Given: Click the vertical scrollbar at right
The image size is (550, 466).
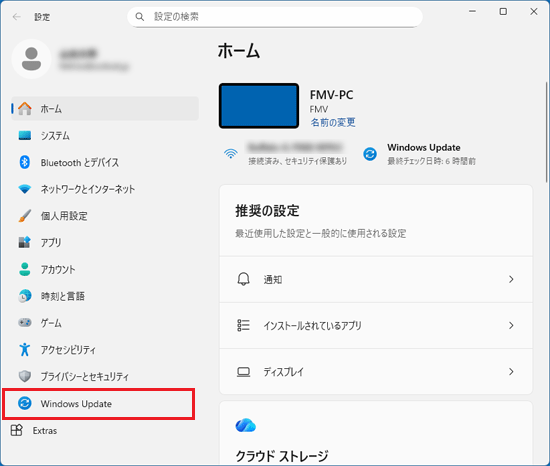Looking at the screenshot, I should pos(546,131).
